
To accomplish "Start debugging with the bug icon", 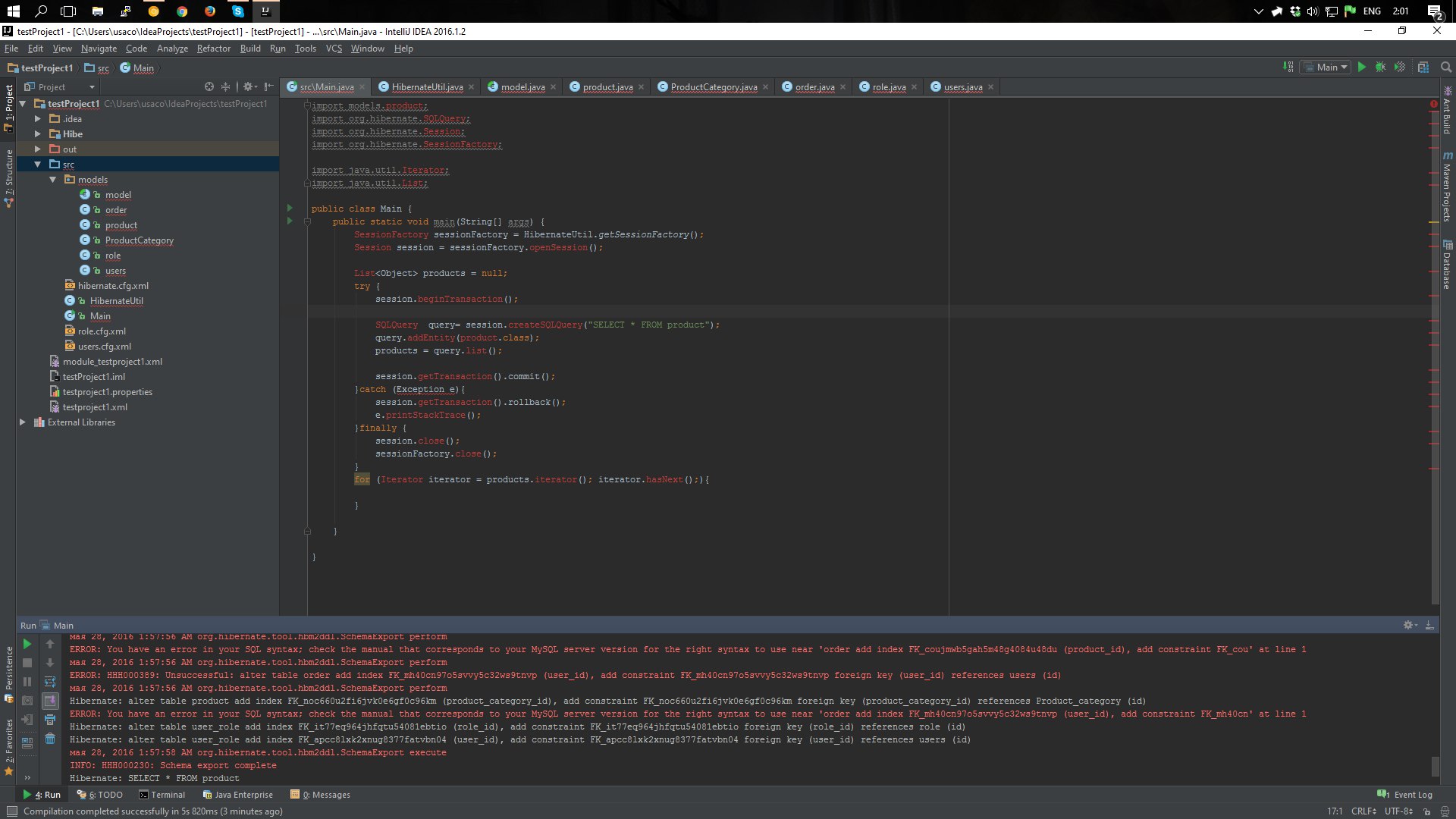I will click(x=1381, y=67).
